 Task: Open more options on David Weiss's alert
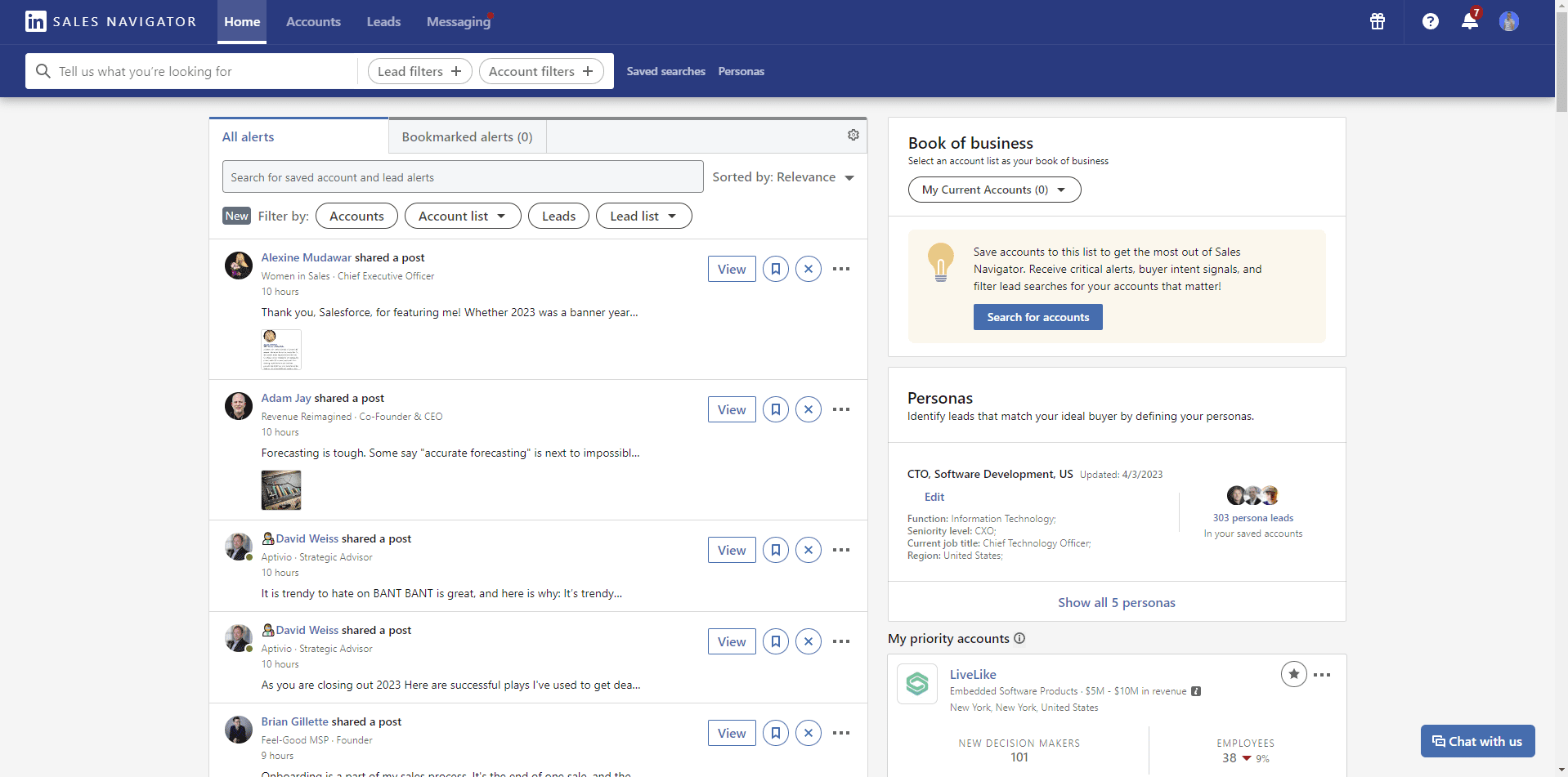[840, 549]
